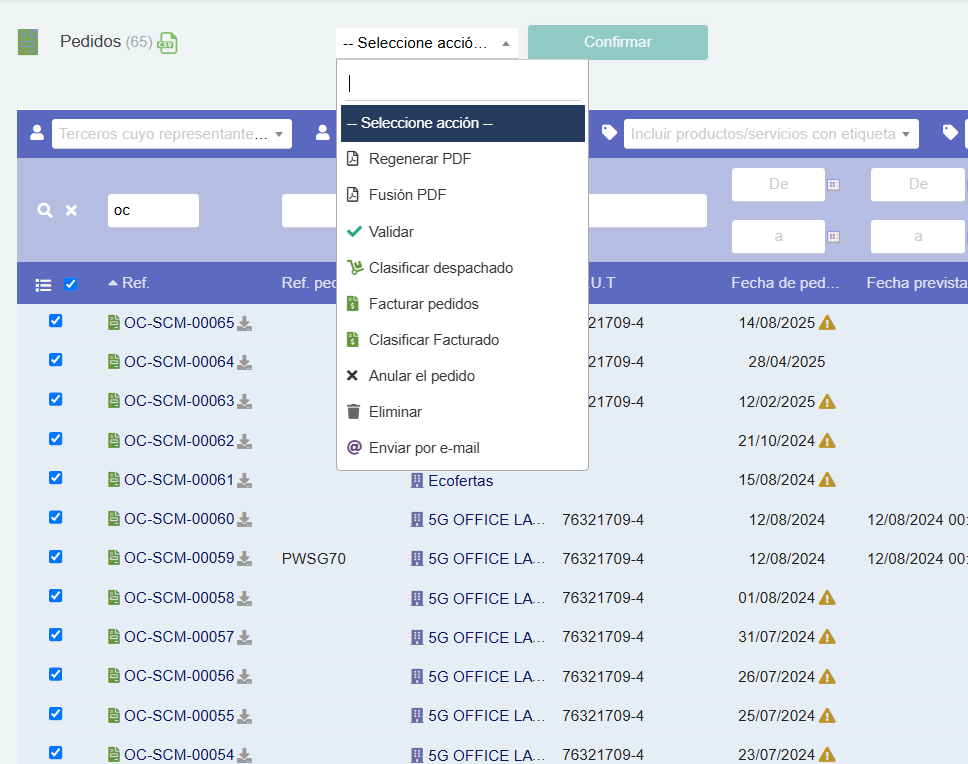The image size is (968, 764).
Task: Uncheck the checkbox for row OC-SCM-00057
Action: (56, 635)
